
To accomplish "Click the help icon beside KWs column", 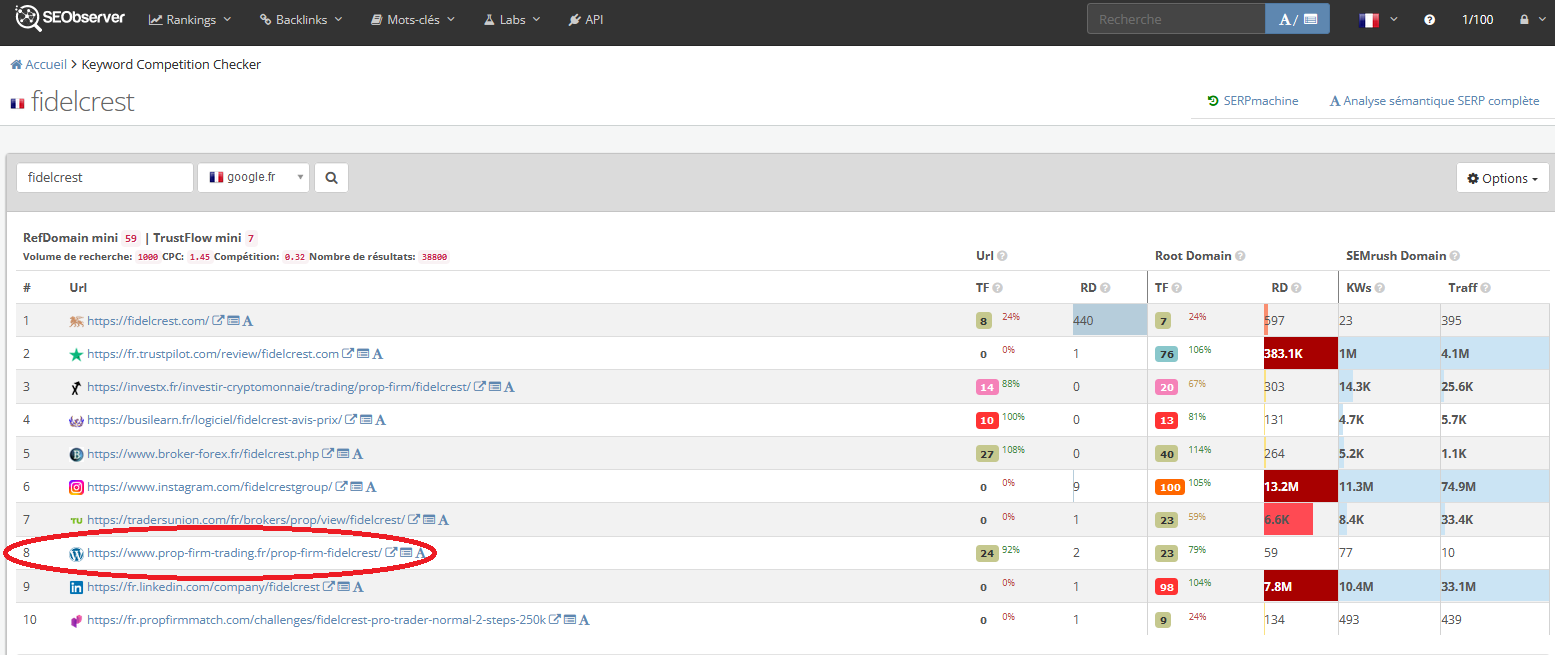I will 1380,288.
